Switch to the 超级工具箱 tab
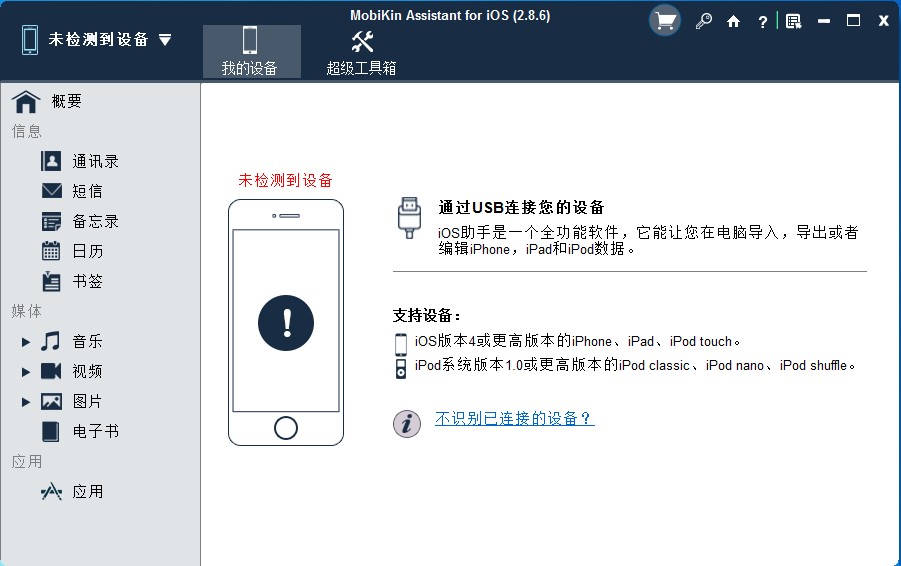Image resolution: width=901 pixels, height=566 pixels. 361,51
